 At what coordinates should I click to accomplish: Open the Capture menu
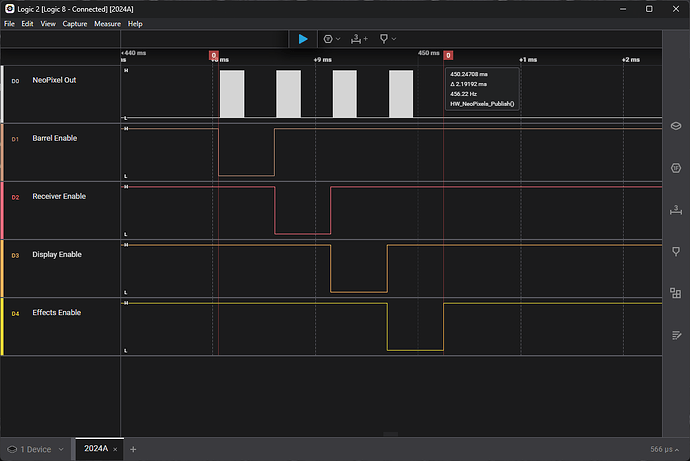75,23
